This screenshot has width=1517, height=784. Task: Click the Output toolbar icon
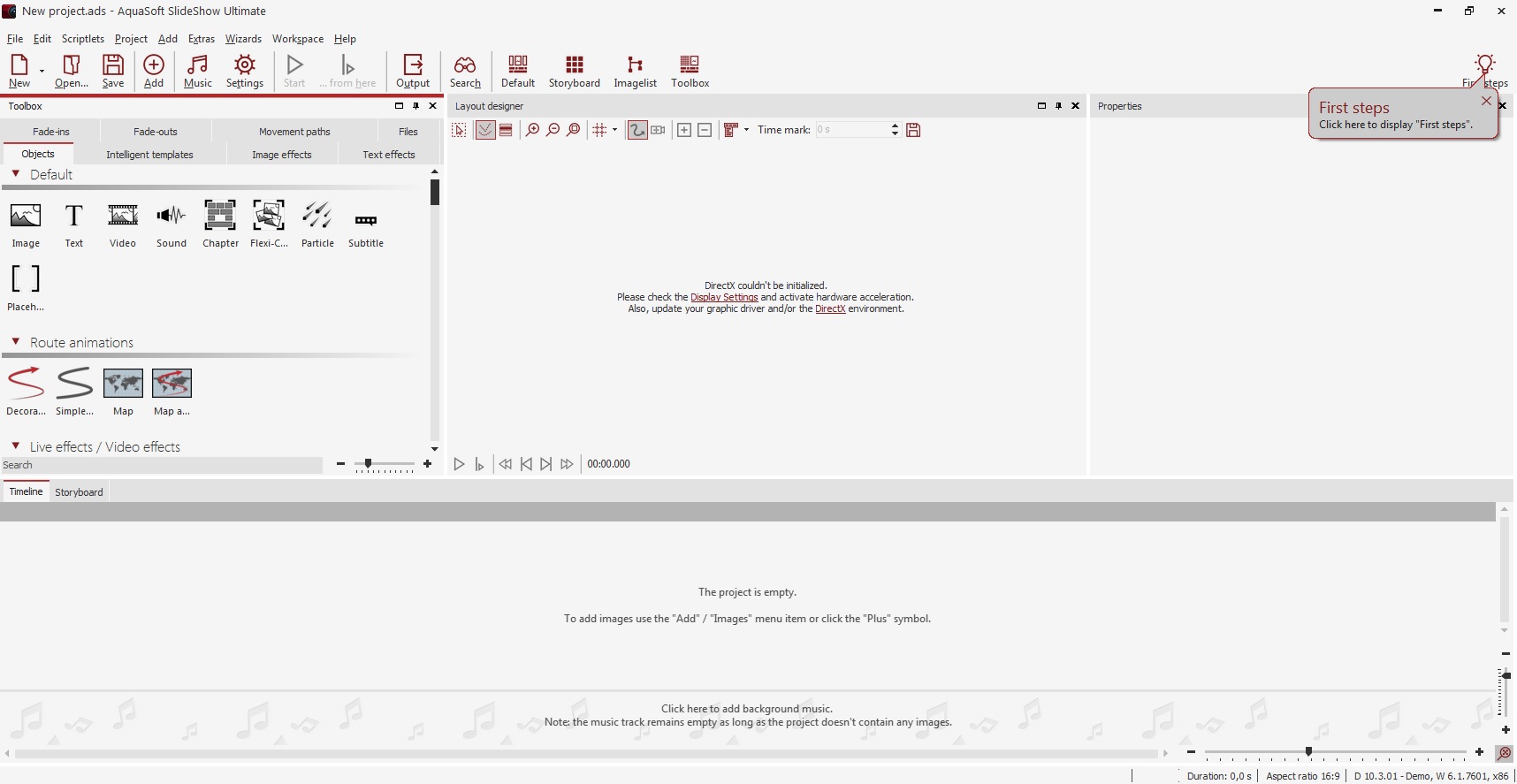click(413, 71)
